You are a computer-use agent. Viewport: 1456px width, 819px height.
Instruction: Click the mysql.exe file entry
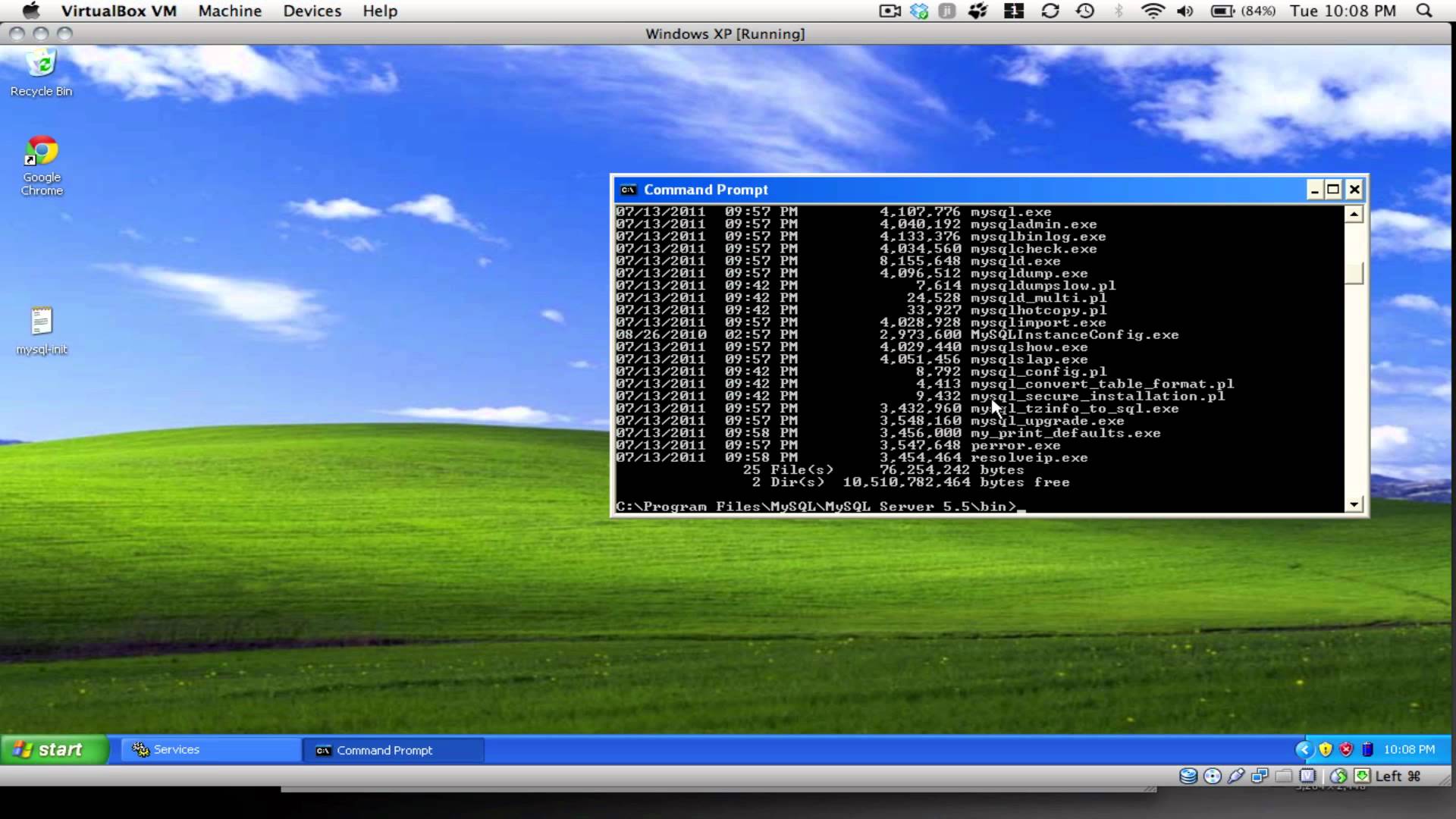click(1009, 211)
